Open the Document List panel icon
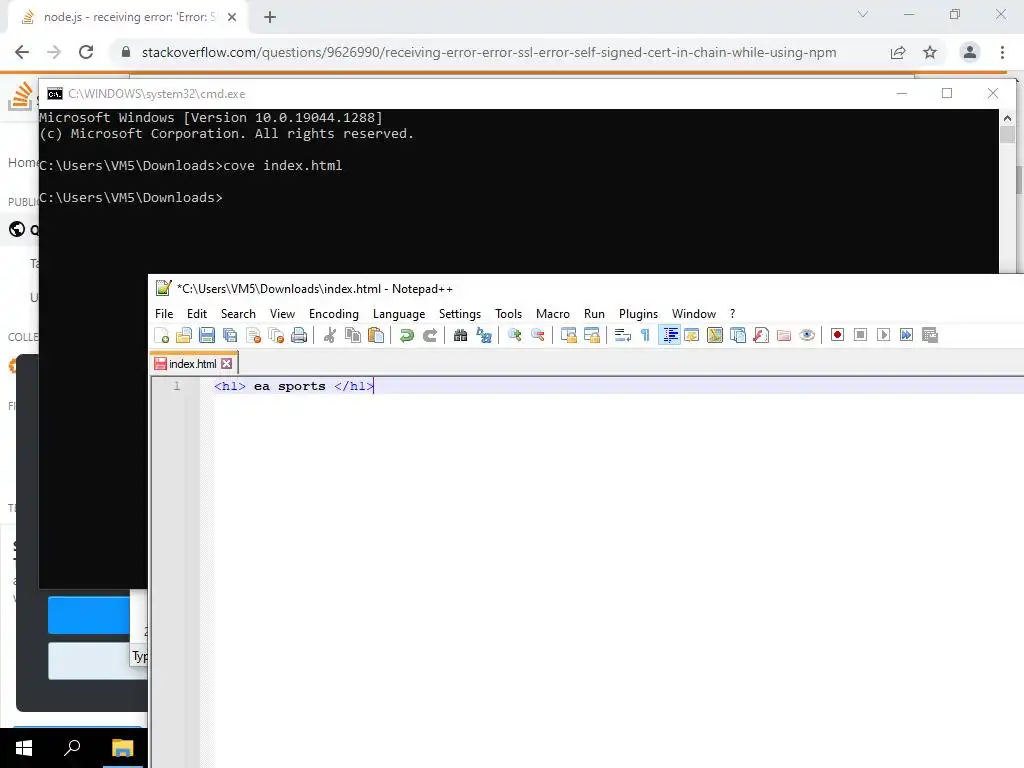The height and width of the screenshot is (768, 1024). [738, 335]
